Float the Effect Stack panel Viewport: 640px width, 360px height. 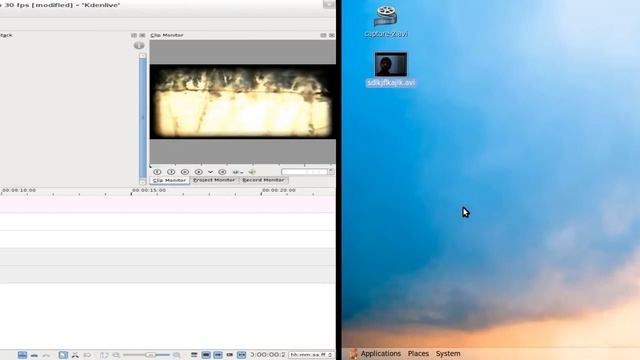coord(134,36)
